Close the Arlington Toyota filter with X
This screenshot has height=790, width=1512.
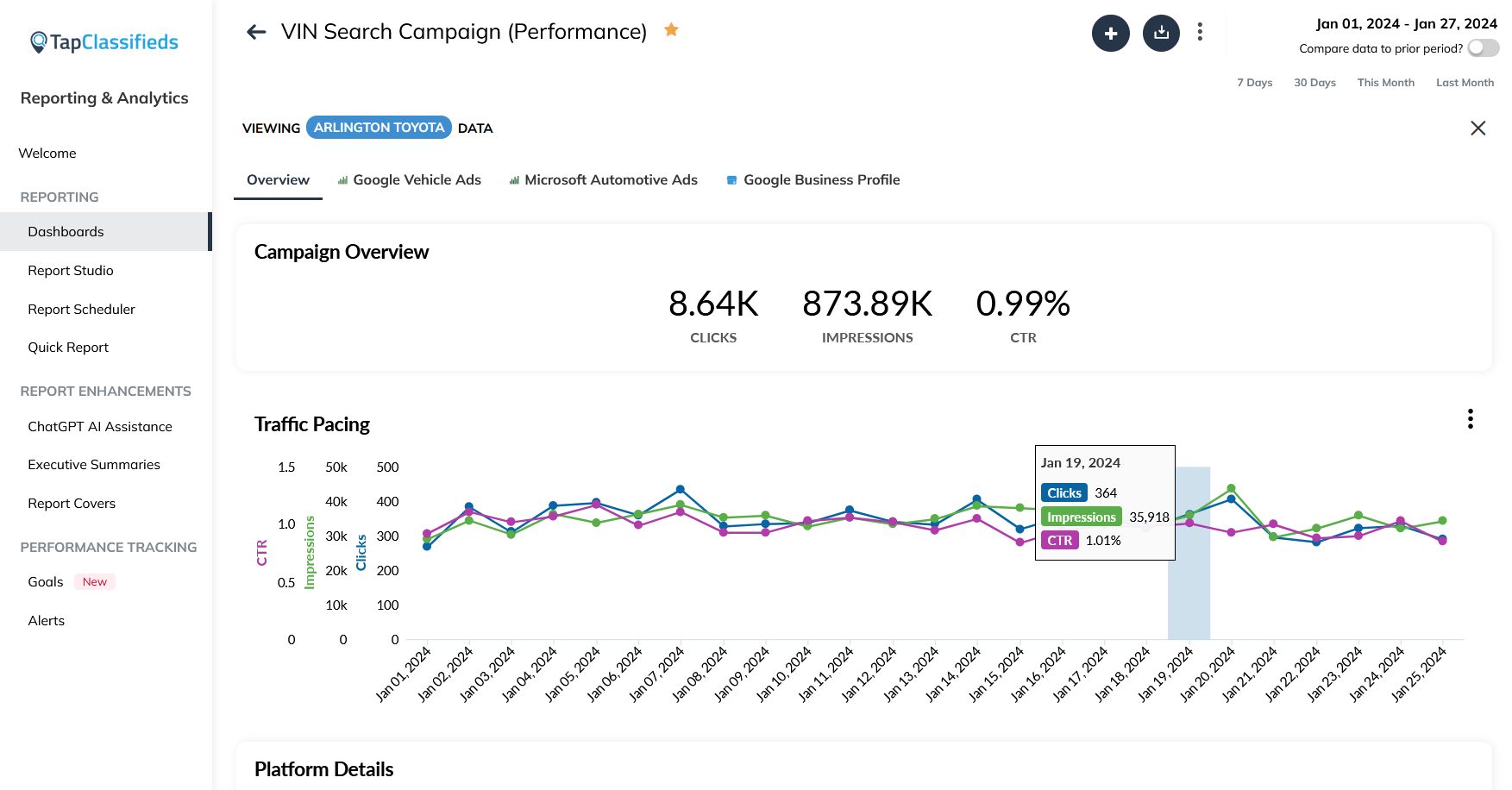(1477, 129)
